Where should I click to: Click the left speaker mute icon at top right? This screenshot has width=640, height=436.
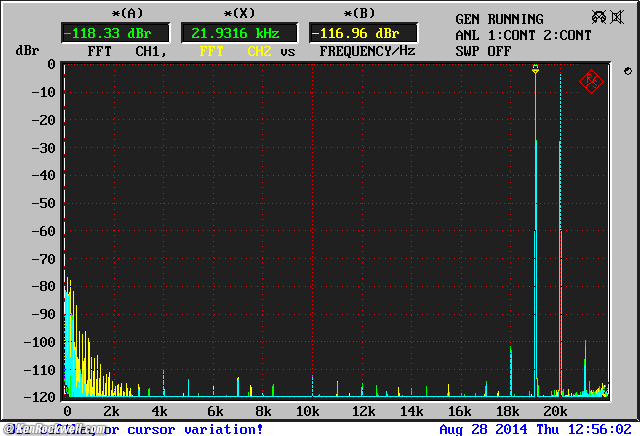(x=599, y=17)
